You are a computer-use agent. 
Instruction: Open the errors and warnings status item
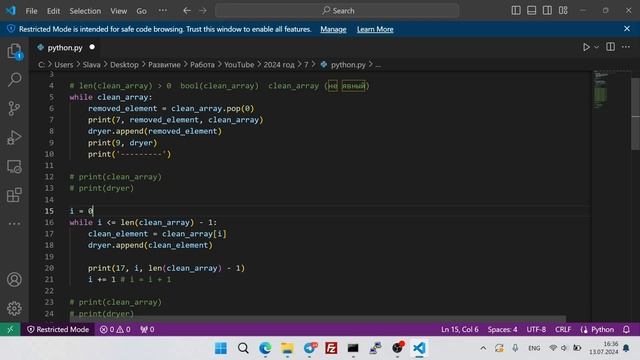(x=115, y=329)
